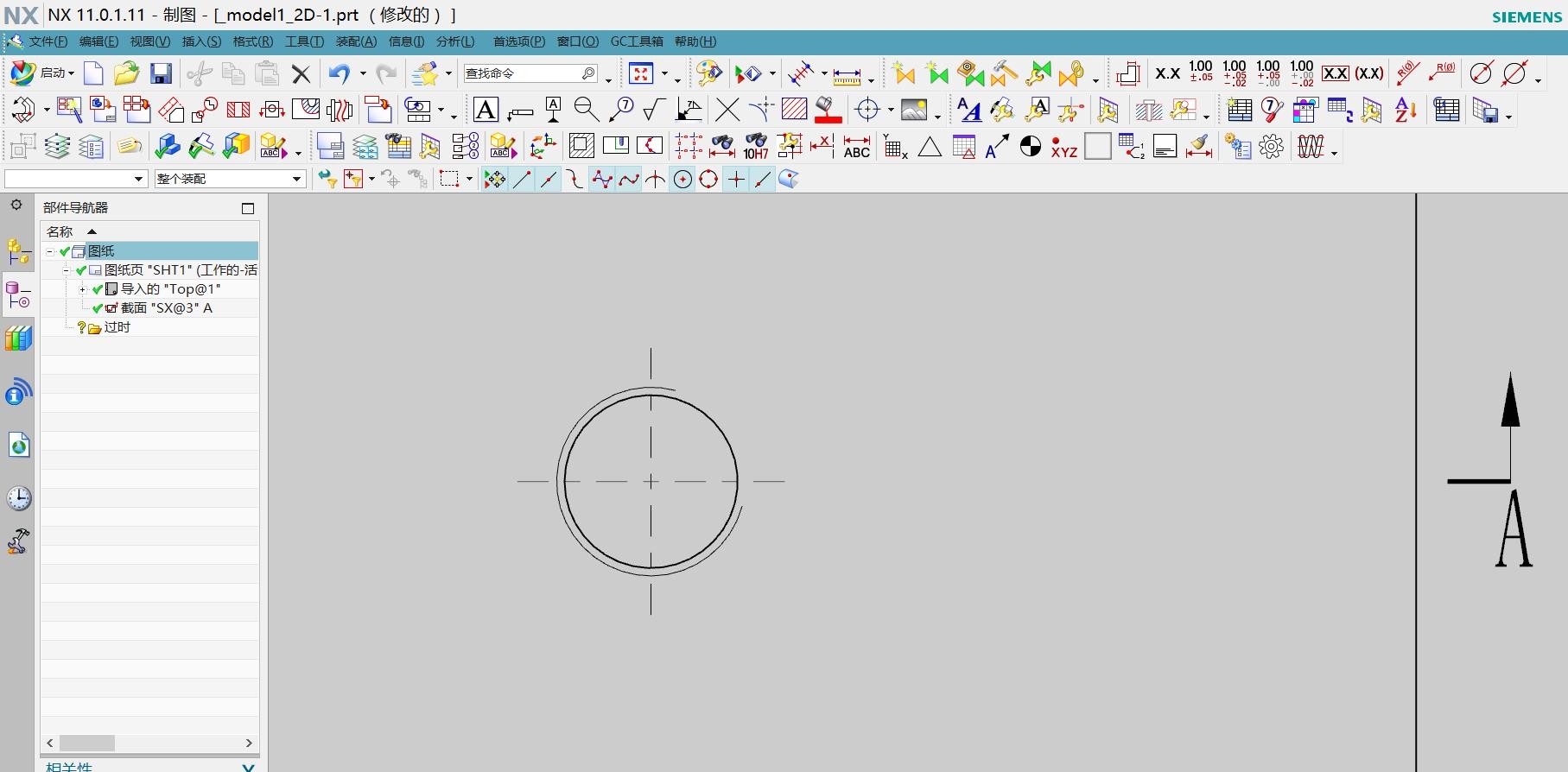This screenshot has width=1568, height=772.
Task: Open the 首选项(P) menu
Action: click(x=518, y=41)
